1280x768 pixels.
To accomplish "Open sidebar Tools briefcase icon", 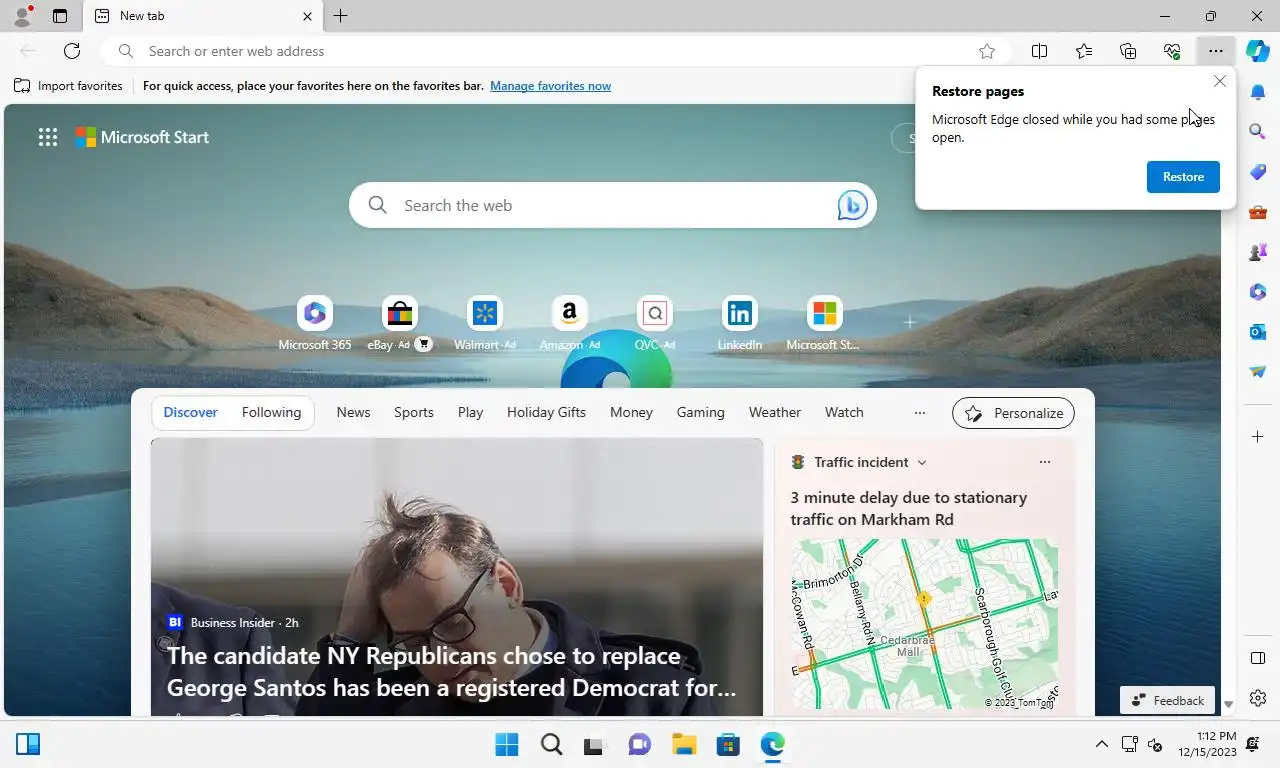I will tap(1258, 212).
